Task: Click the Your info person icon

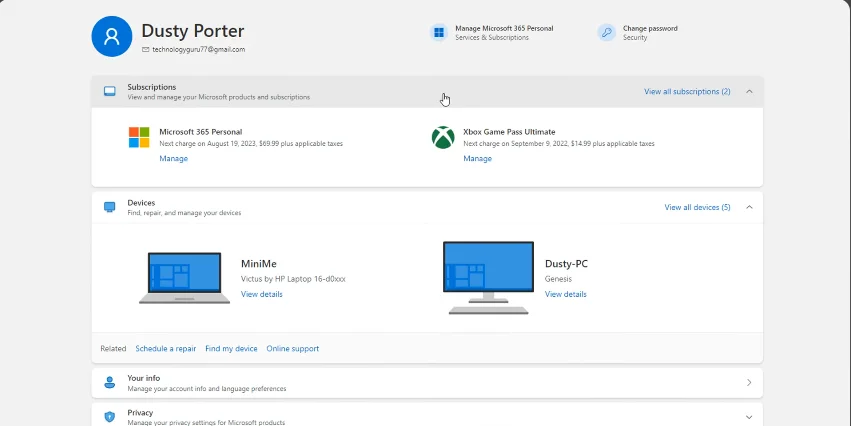Action: [110, 383]
